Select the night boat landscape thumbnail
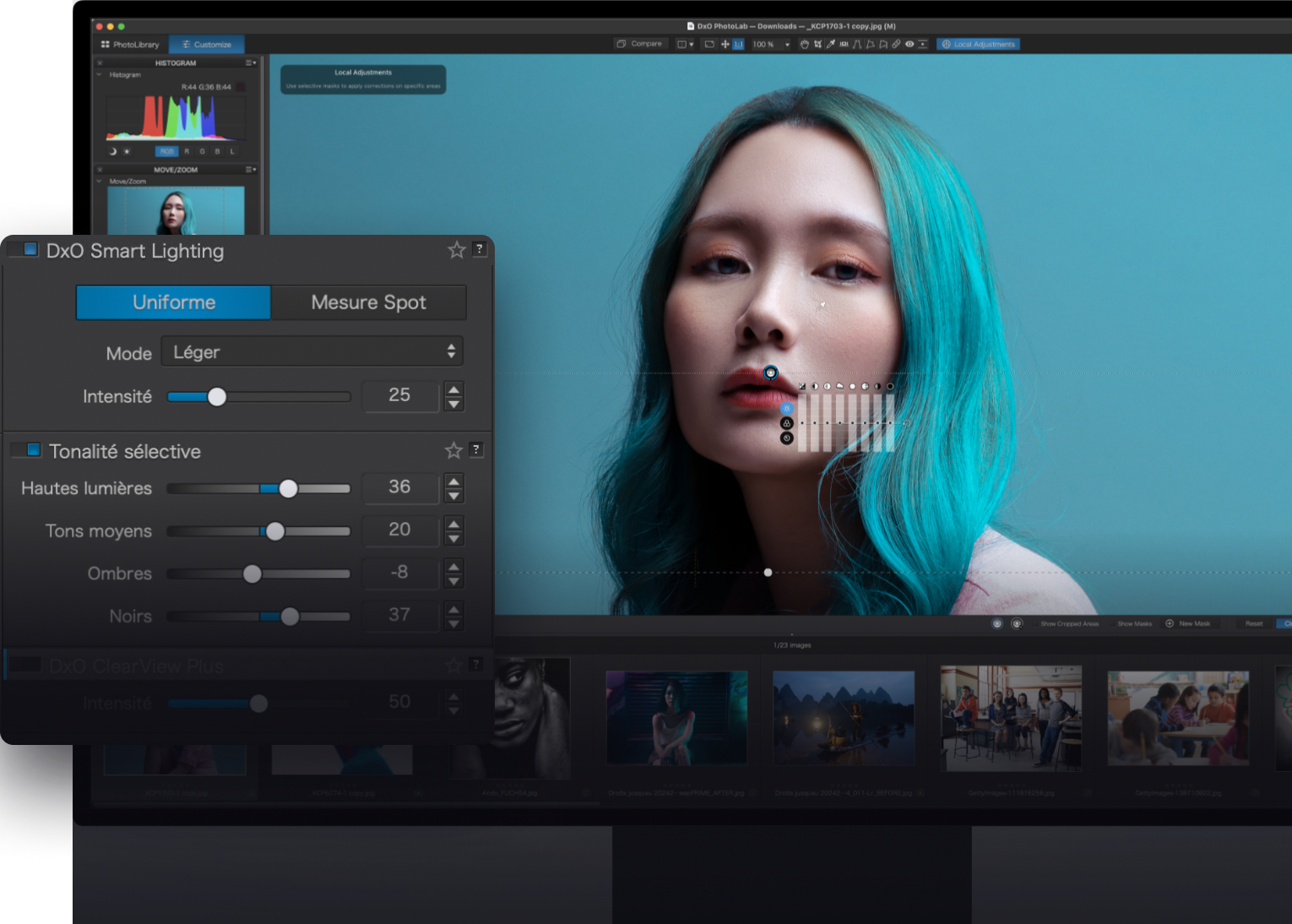This screenshot has height=924, width=1292. pyautogui.click(x=844, y=719)
